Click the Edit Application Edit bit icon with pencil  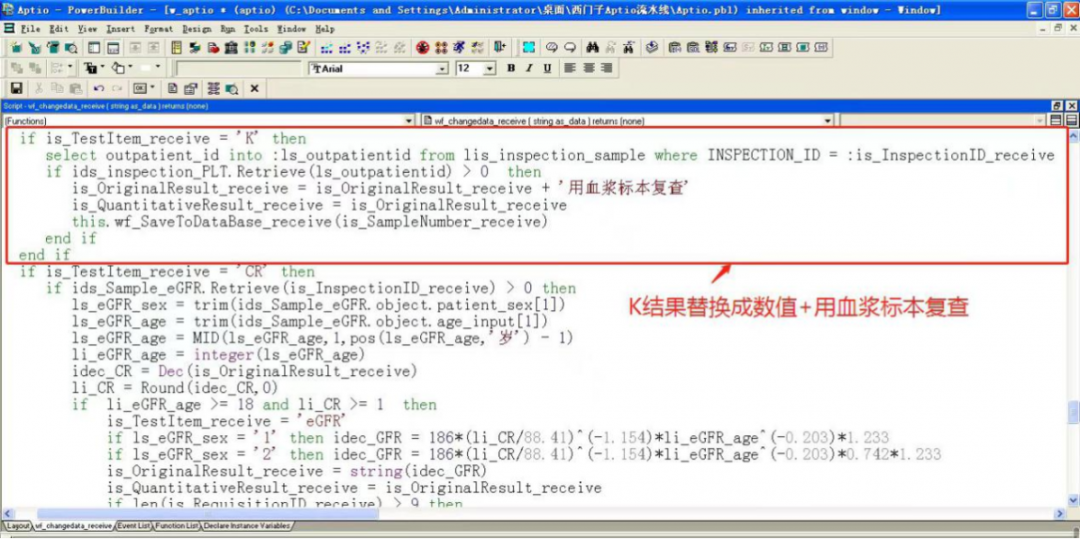coord(304,47)
